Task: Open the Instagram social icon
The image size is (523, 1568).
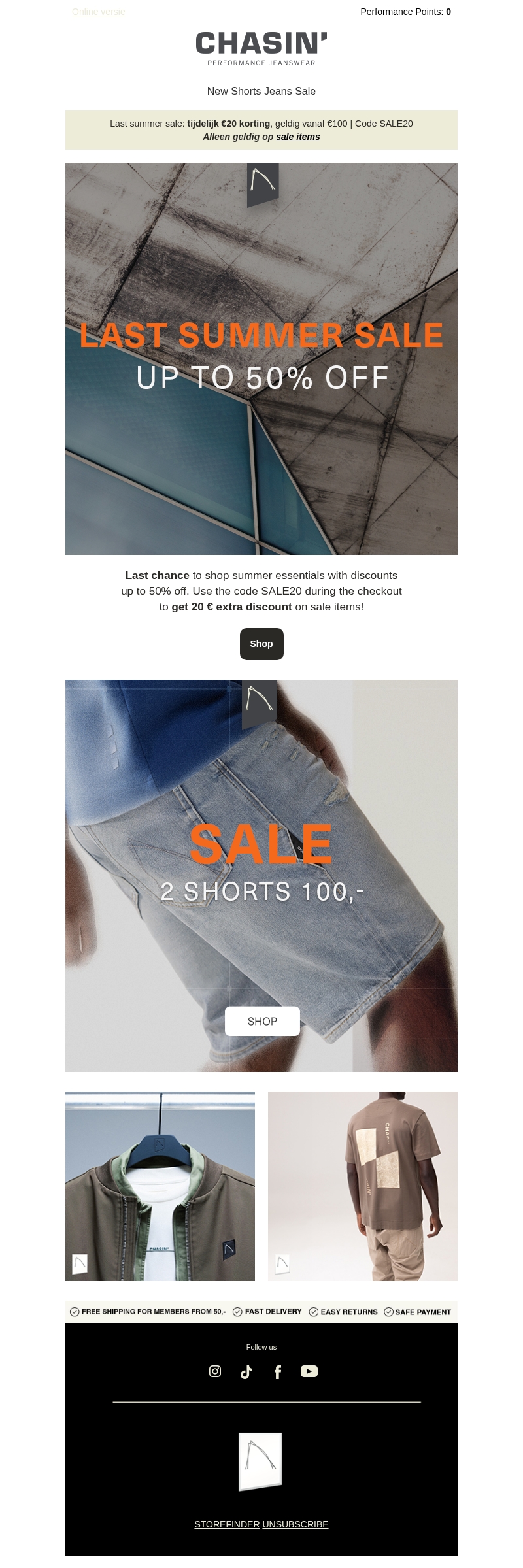Action: coord(214,1371)
